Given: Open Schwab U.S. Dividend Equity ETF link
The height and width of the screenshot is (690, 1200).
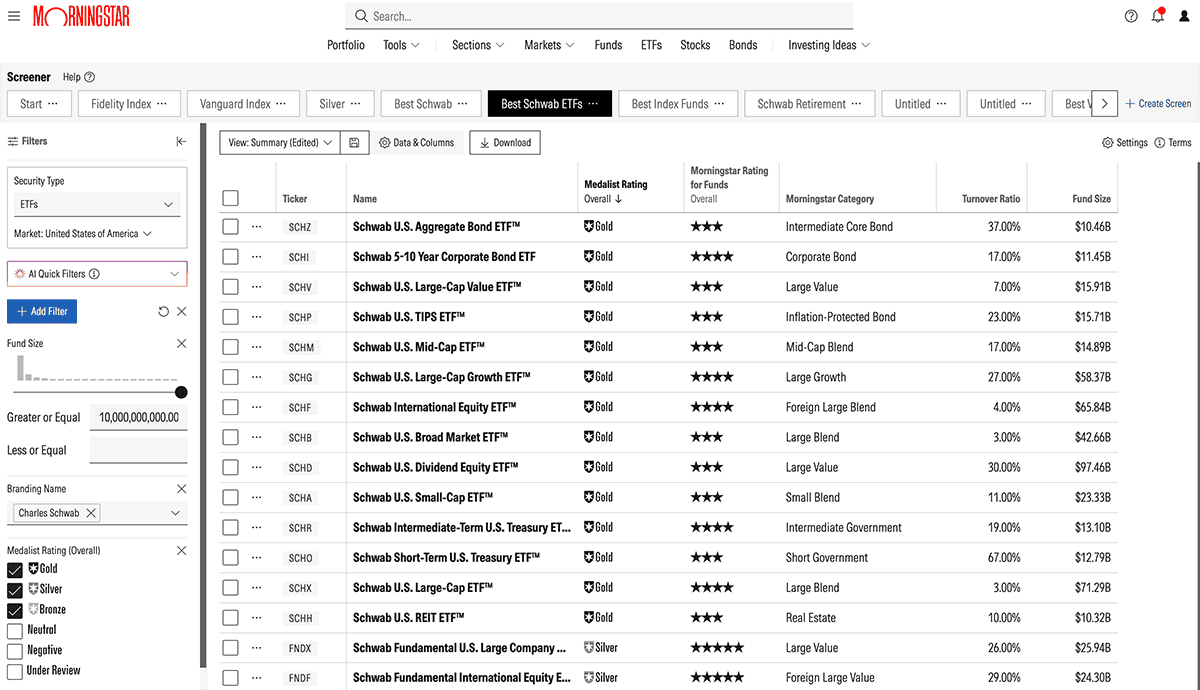Looking at the screenshot, I should point(436,467).
